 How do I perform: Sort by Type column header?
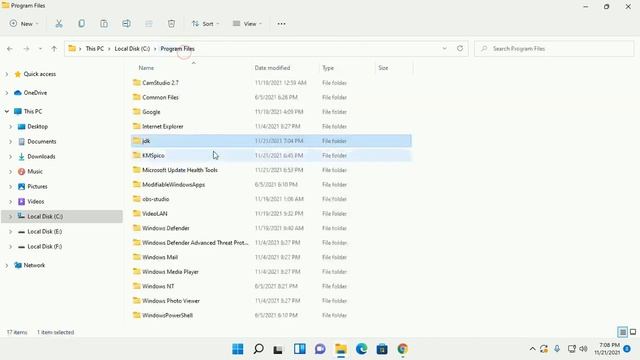(x=328, y=68)
